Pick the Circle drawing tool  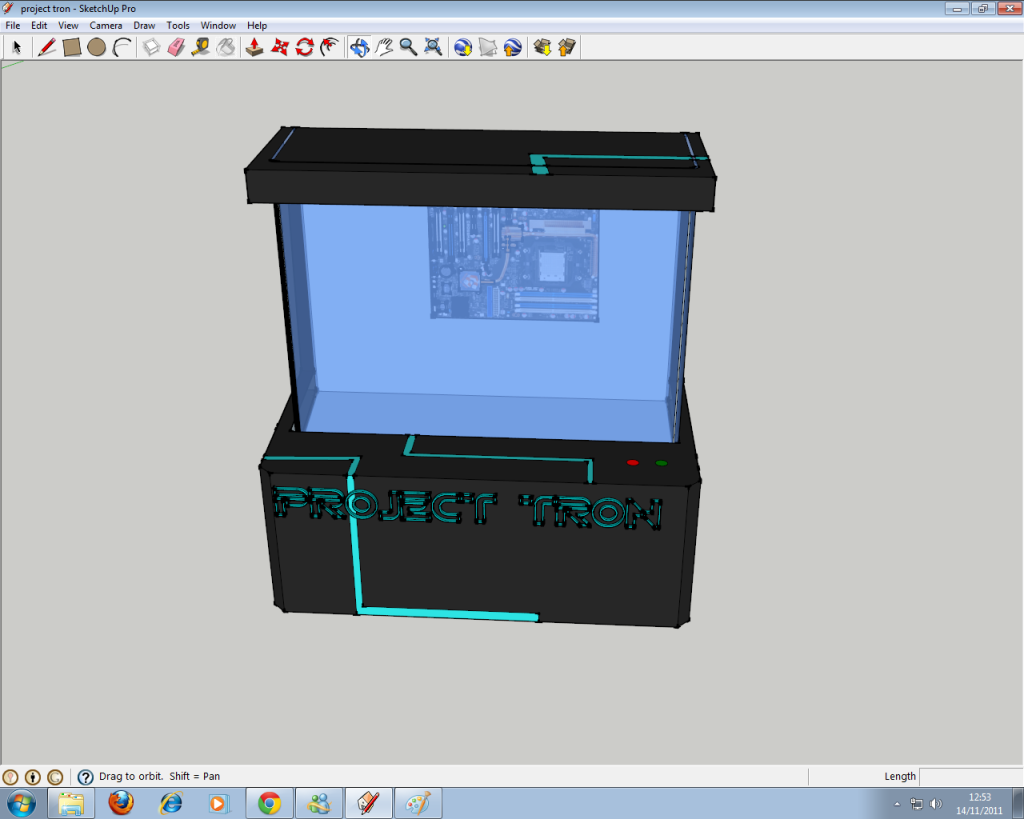(x=96, y=47)
